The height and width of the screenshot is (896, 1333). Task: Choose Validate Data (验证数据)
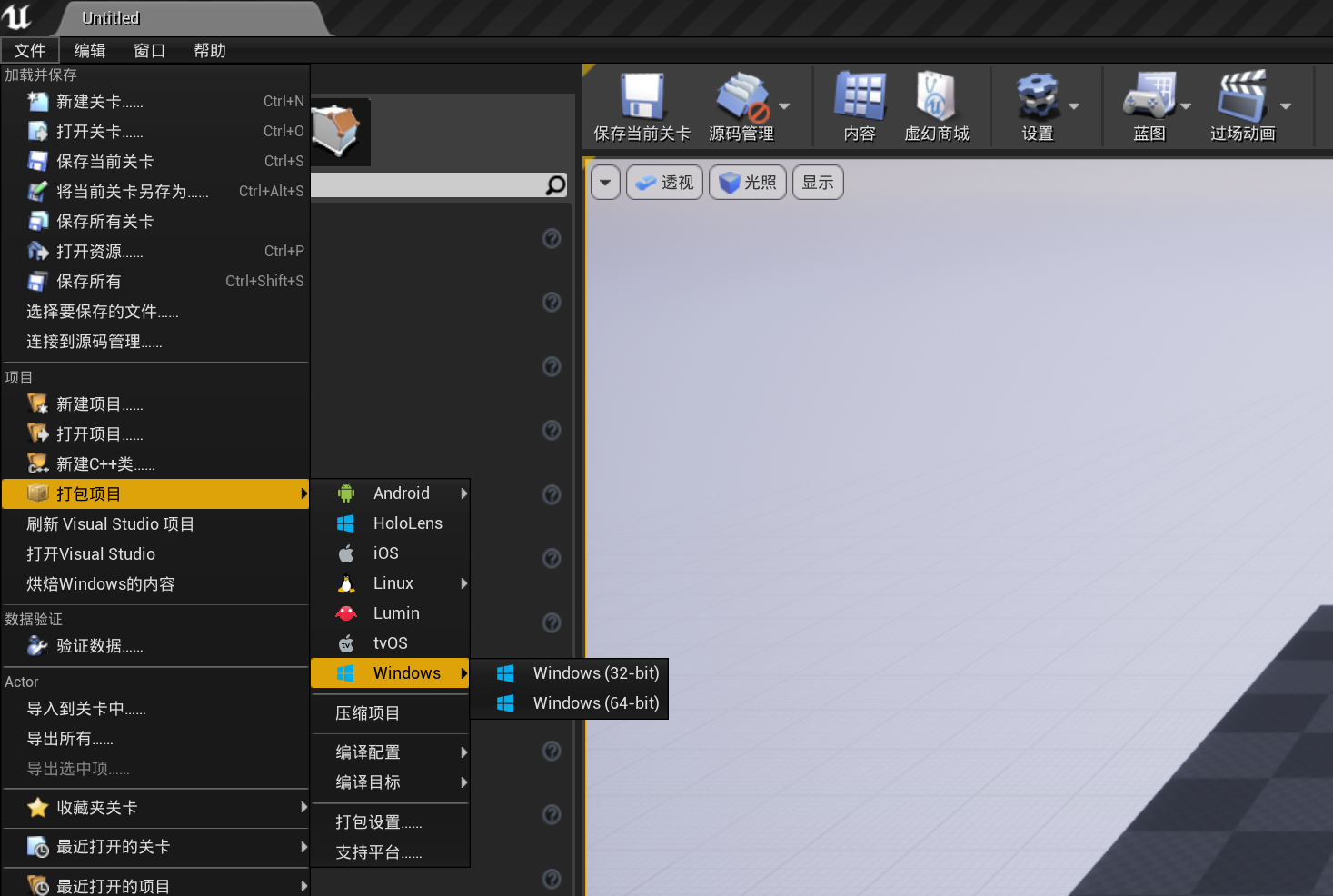tap(155, 646)
